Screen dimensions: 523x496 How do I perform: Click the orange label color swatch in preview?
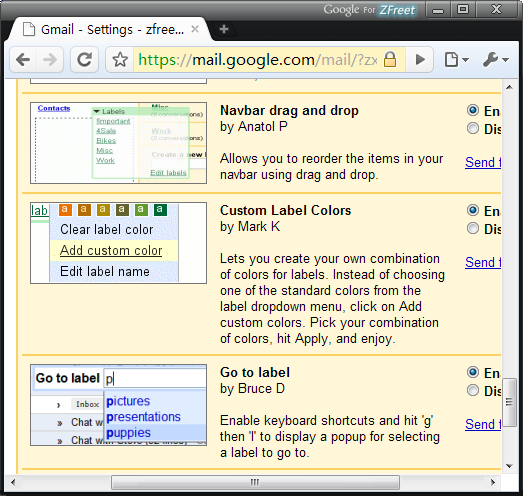point(65,210)
